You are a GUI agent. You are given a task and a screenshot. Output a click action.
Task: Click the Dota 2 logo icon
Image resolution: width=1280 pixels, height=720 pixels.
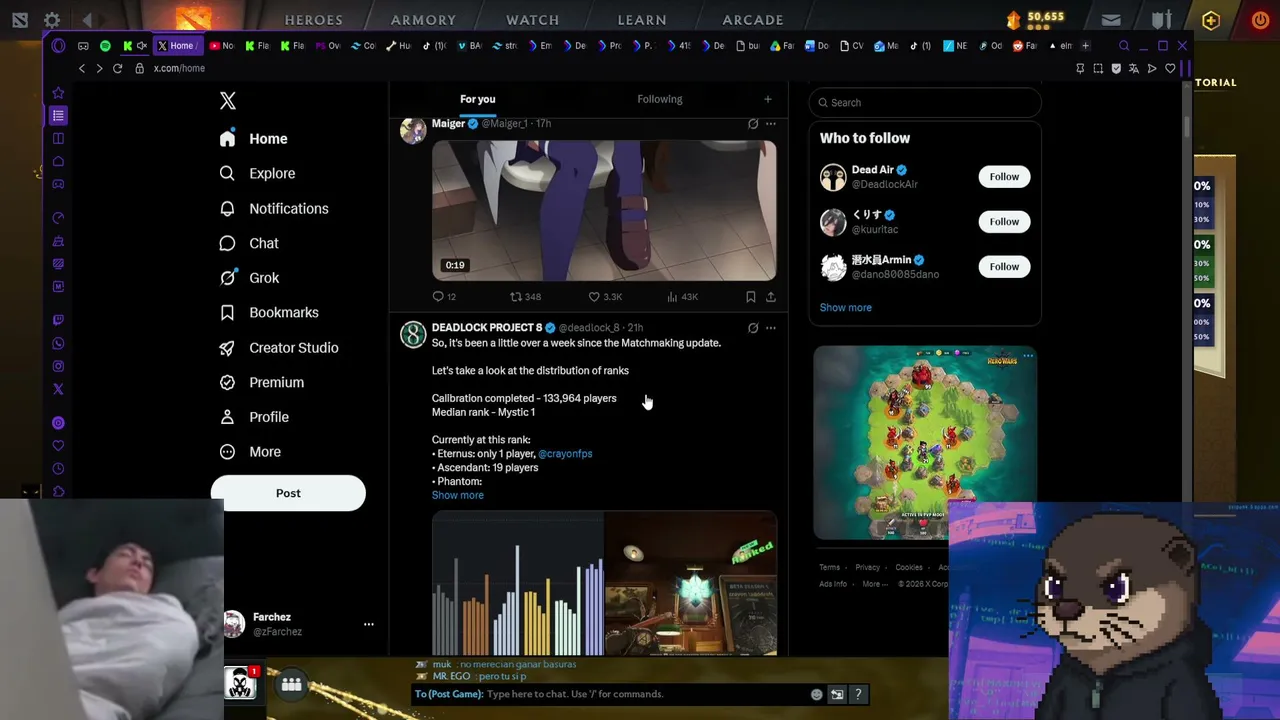tap(20, 19)
